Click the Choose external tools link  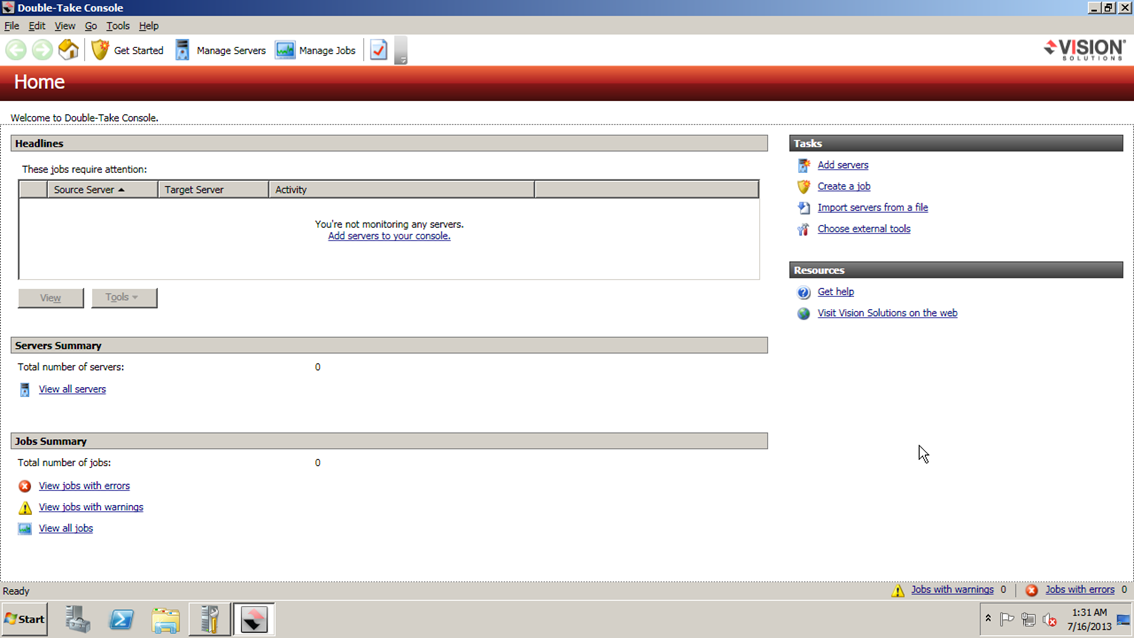point(864,229)
